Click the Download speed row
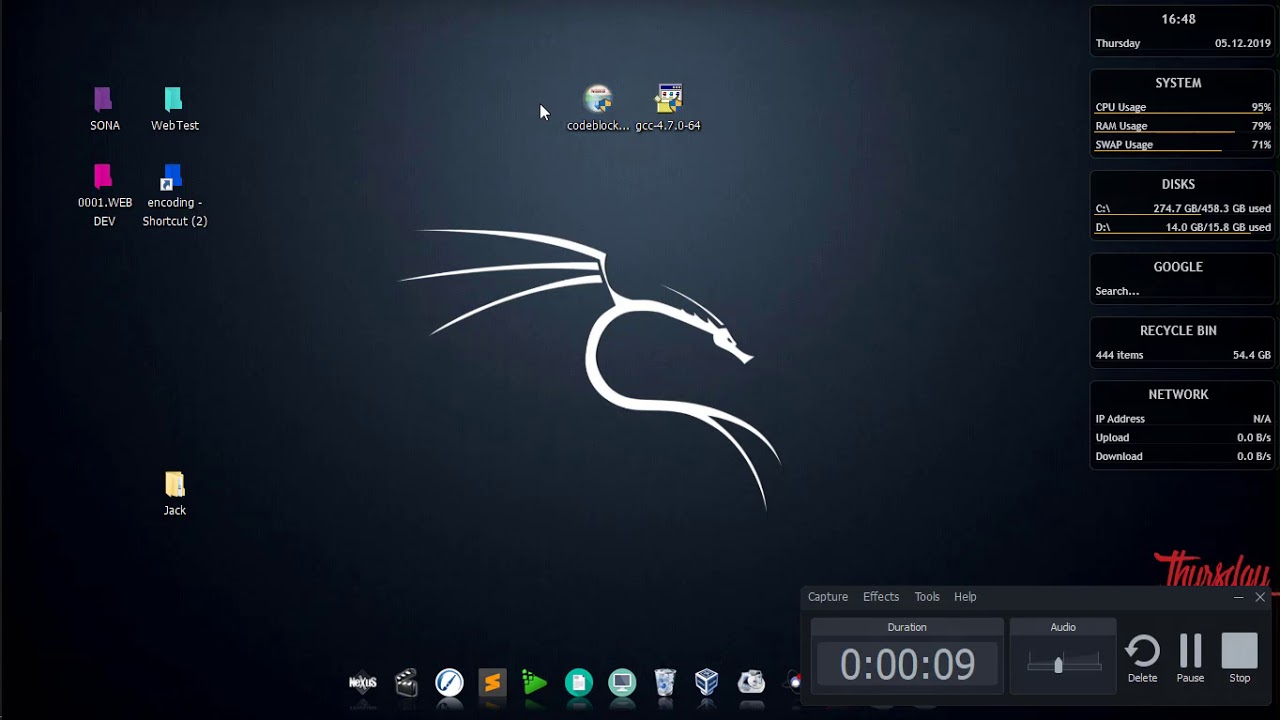1280x720 pixels. (x=1183, y=456)
